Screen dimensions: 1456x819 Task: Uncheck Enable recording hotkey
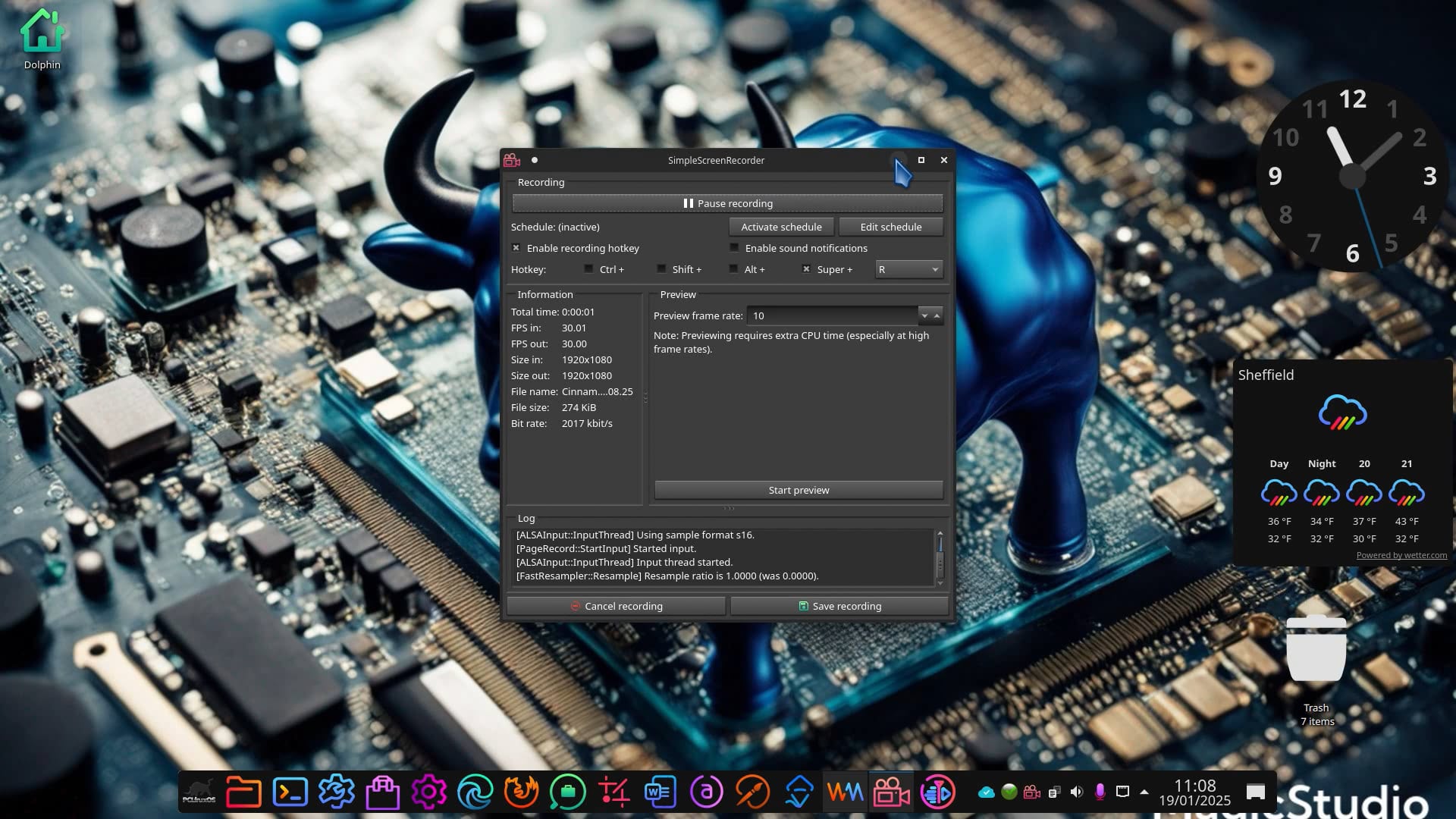point(516,248)
